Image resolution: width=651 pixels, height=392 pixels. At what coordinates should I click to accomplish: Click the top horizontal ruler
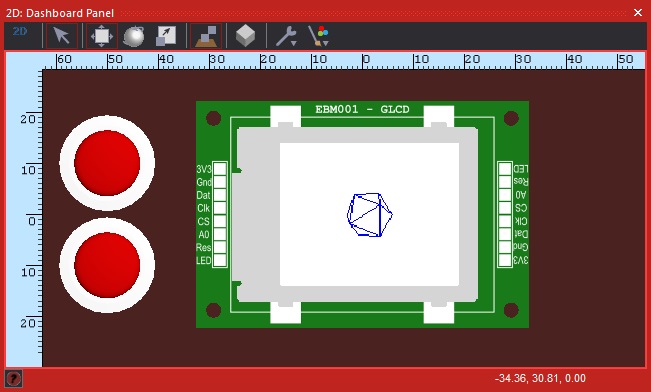[344, 61]
